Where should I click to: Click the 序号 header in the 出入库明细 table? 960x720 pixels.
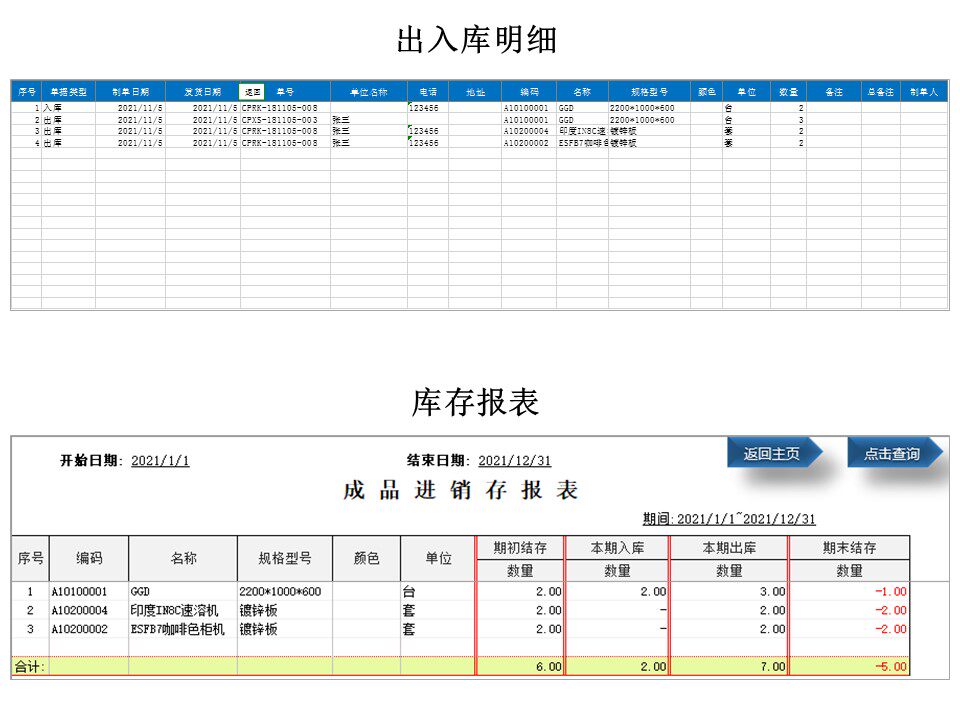26,92
